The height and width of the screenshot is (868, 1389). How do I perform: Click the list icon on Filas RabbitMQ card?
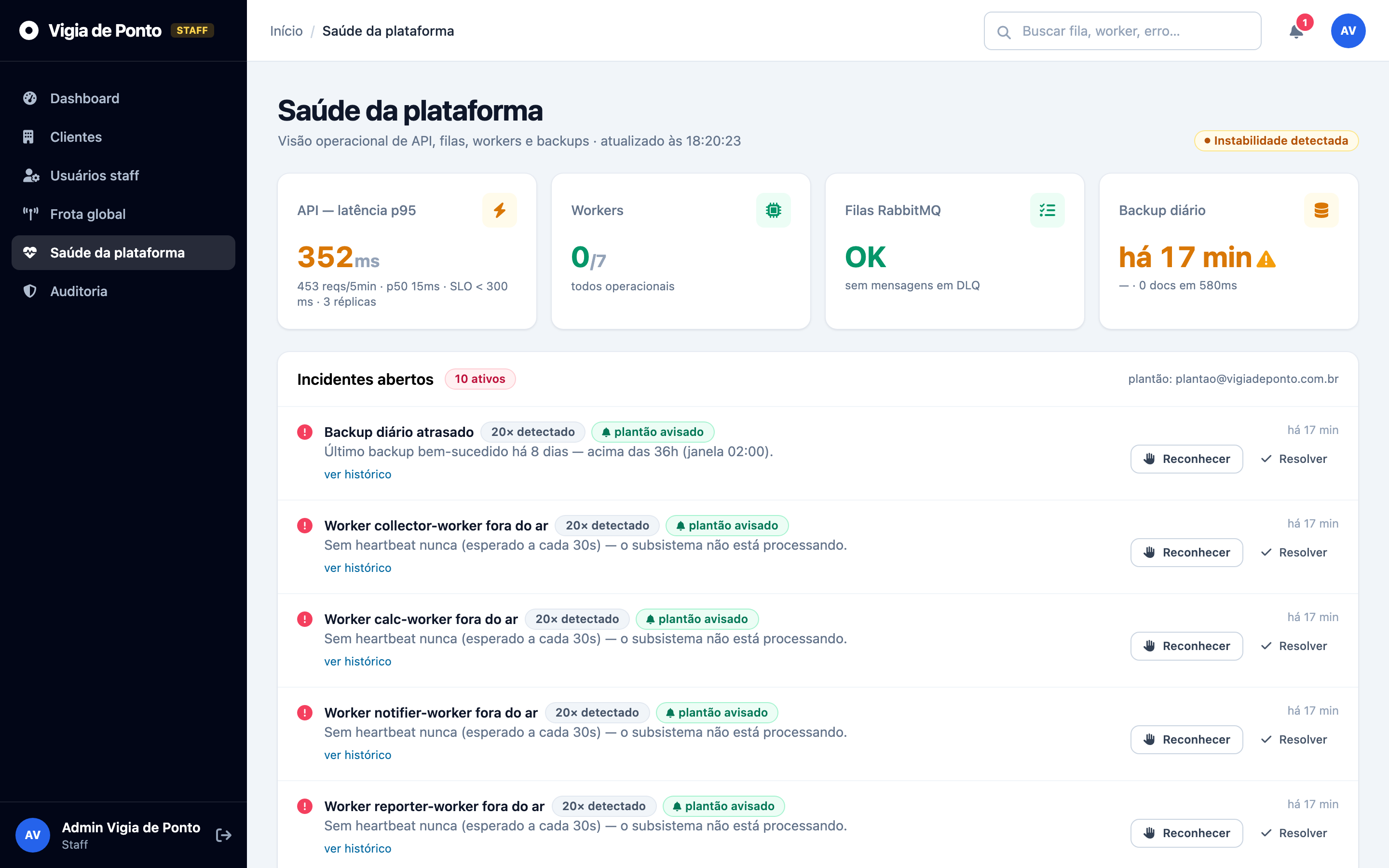[x=1047, y=210]
